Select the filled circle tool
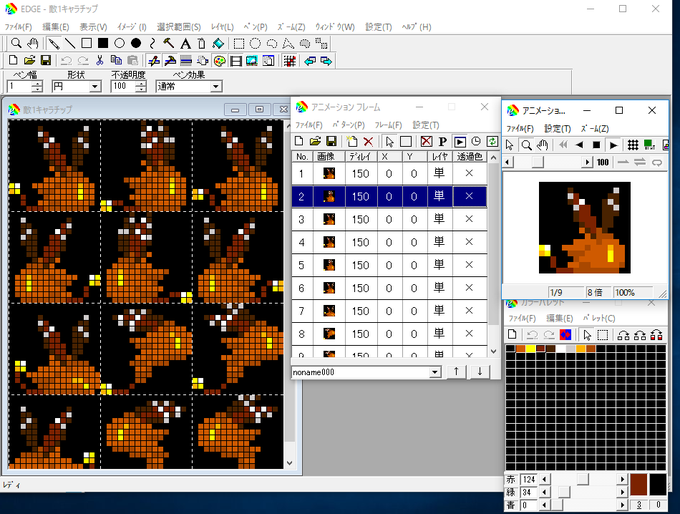Viewport: 680px width, 514px height. tap(136, 43)
